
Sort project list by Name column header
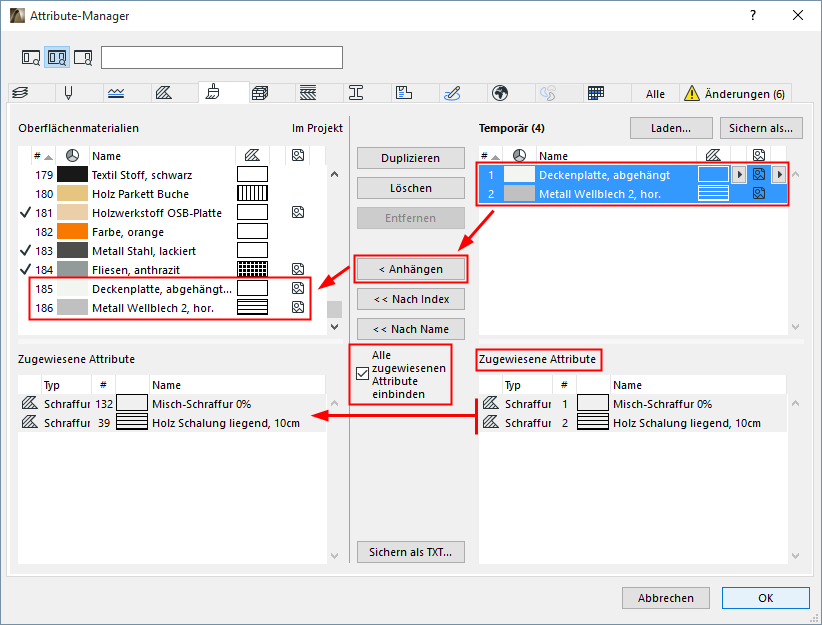[x=161, y=156]
